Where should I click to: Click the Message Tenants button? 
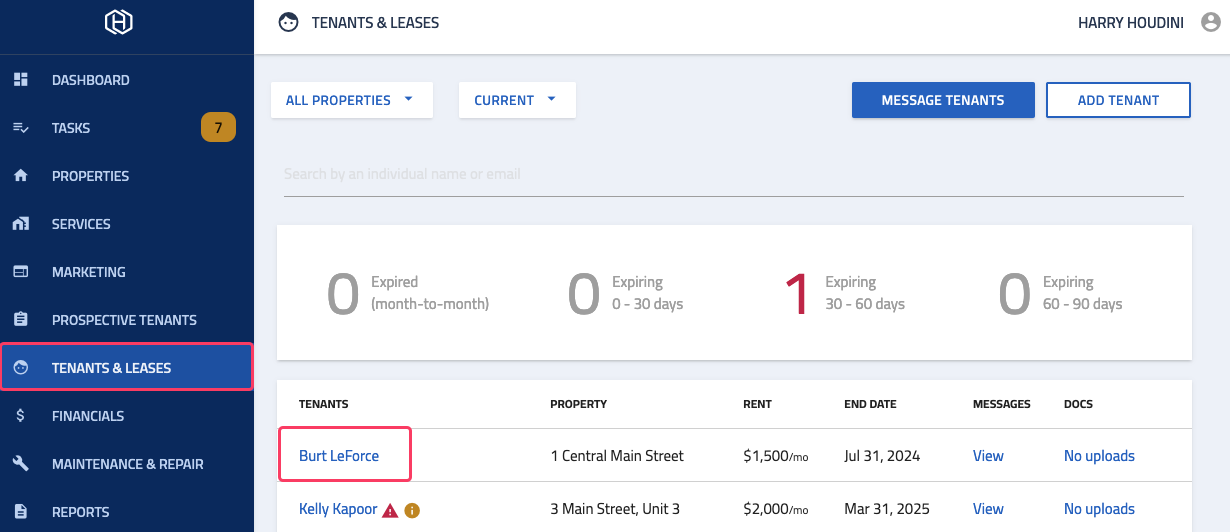pyautogui.click(x=943, y=100)
